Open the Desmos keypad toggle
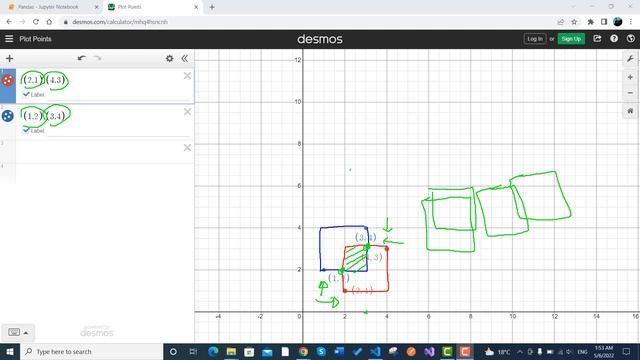 click(x=18, y=332)
